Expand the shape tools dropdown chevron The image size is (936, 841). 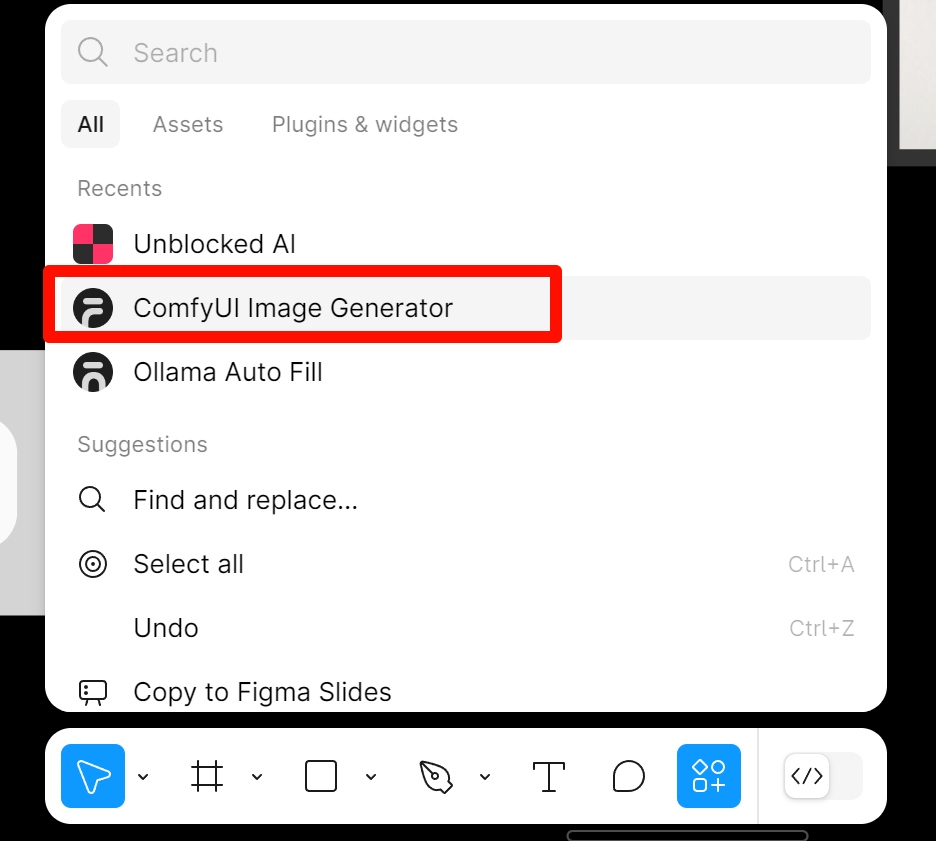(371, 777)
